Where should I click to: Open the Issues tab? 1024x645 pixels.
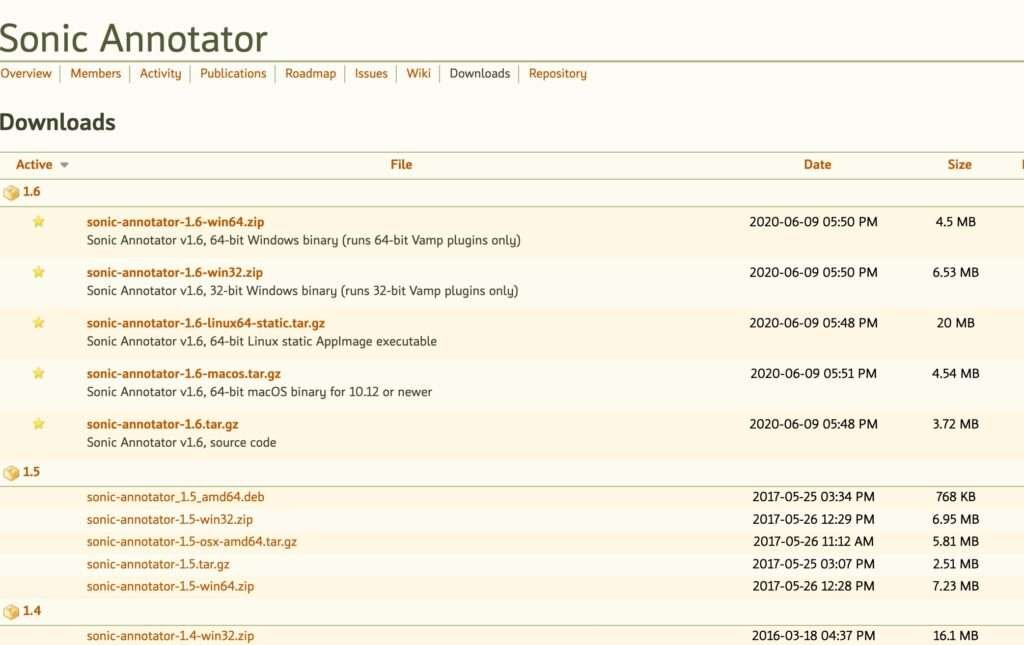(371, 73)
